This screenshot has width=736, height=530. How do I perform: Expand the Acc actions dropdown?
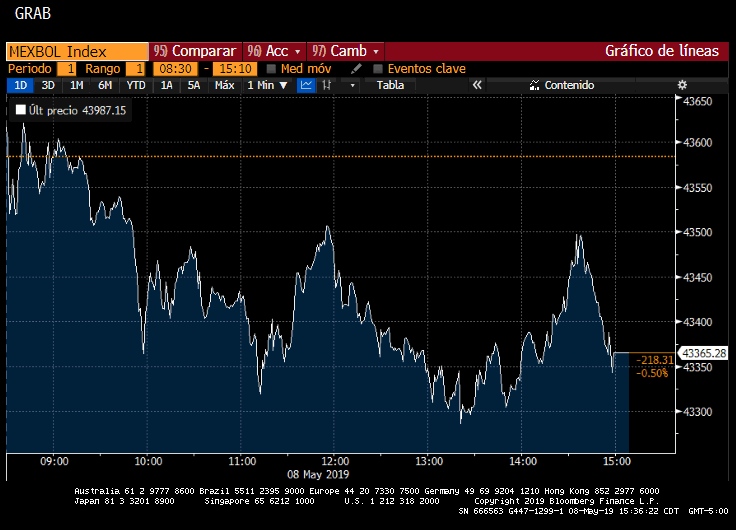pyautogui.click(x=273, y=51)
